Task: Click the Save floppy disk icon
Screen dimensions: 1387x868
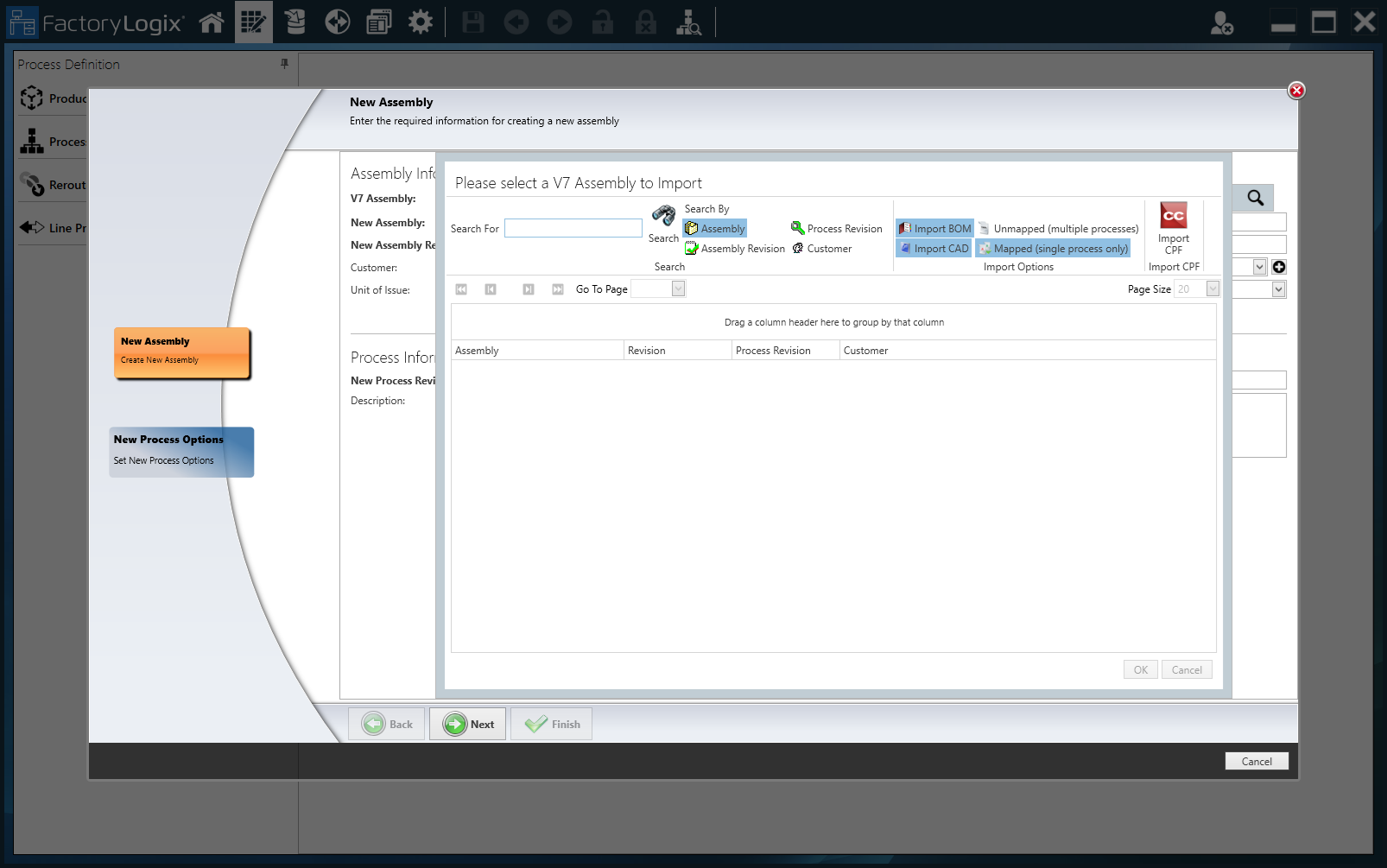Action: (x=472, y=22)
